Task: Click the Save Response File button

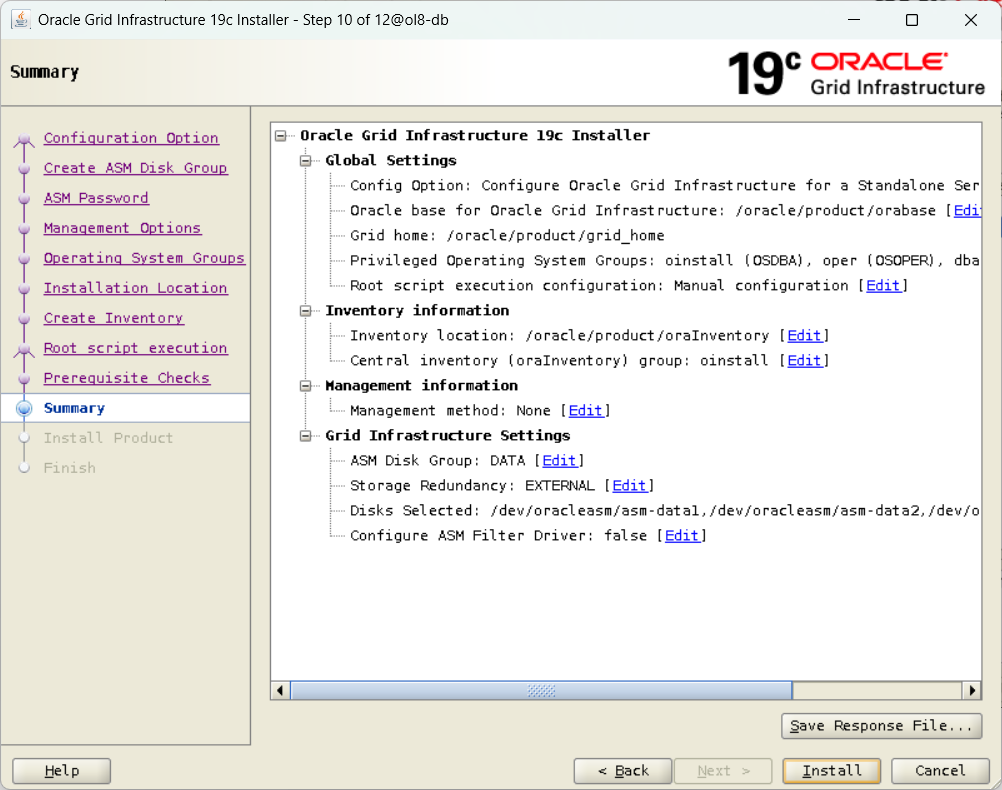Action: [x=881, y=726]
